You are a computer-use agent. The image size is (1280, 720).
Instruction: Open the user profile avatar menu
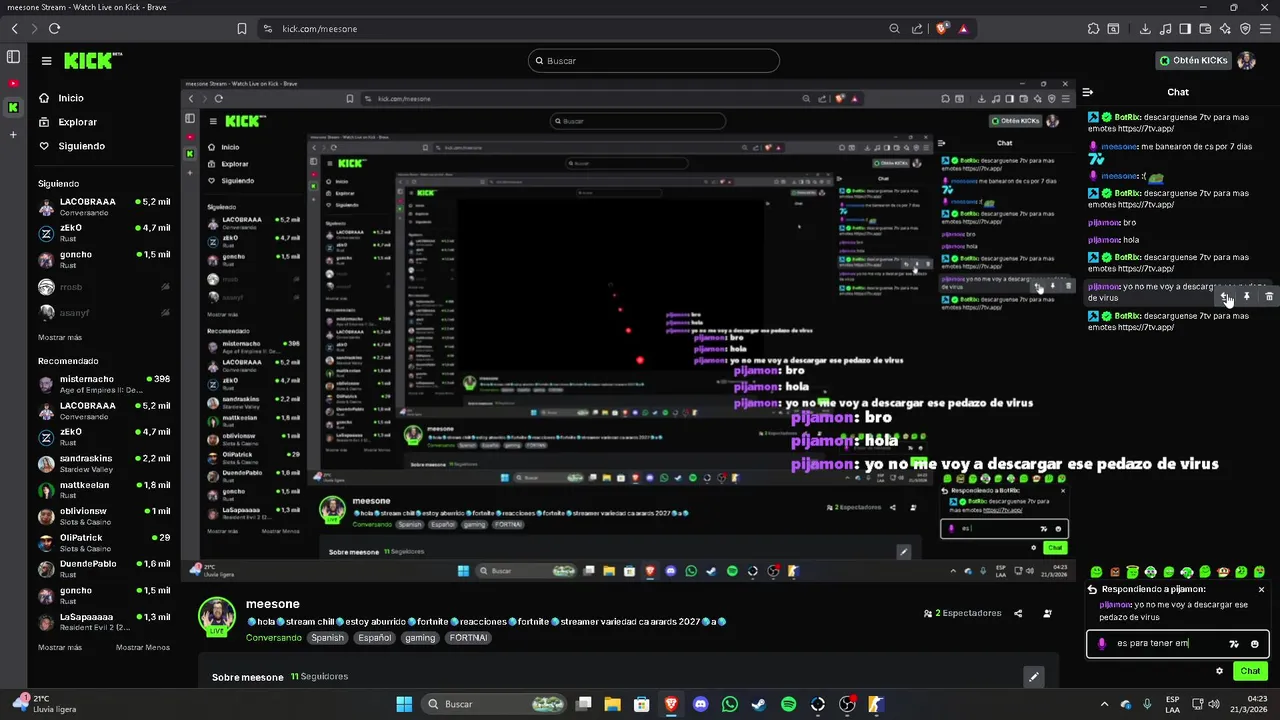(x=1246, y=61)
